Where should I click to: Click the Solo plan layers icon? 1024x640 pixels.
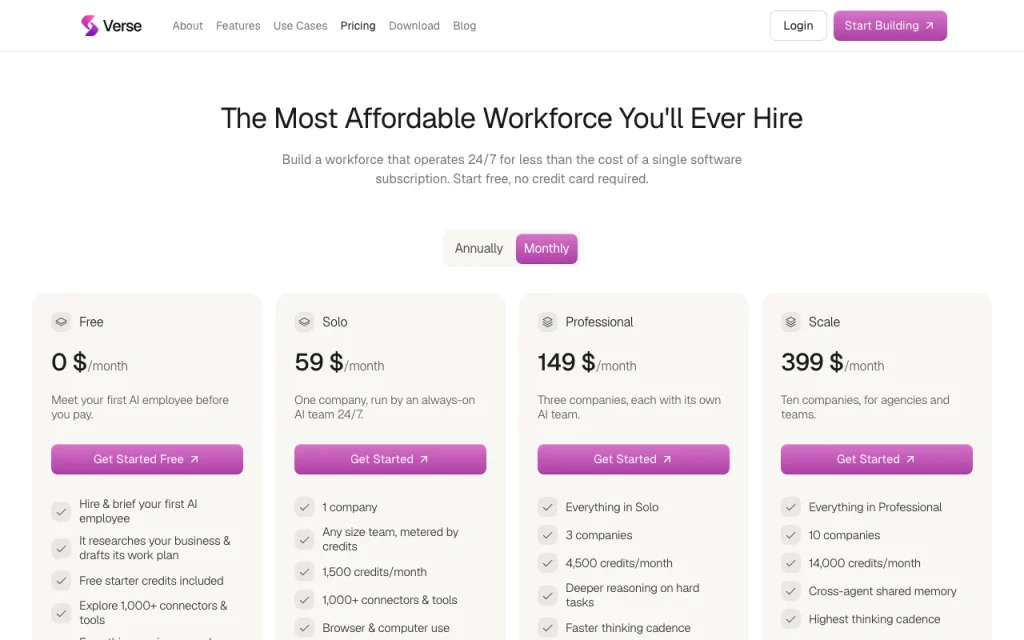tap(304, 322)
